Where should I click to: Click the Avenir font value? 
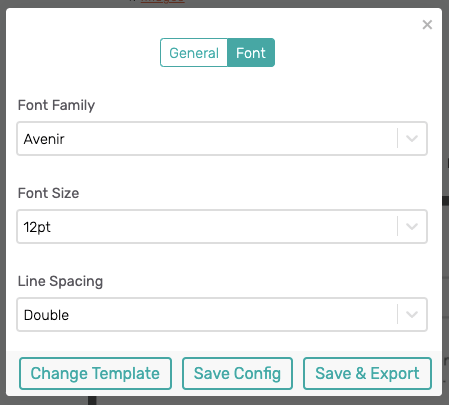point(44,139)
